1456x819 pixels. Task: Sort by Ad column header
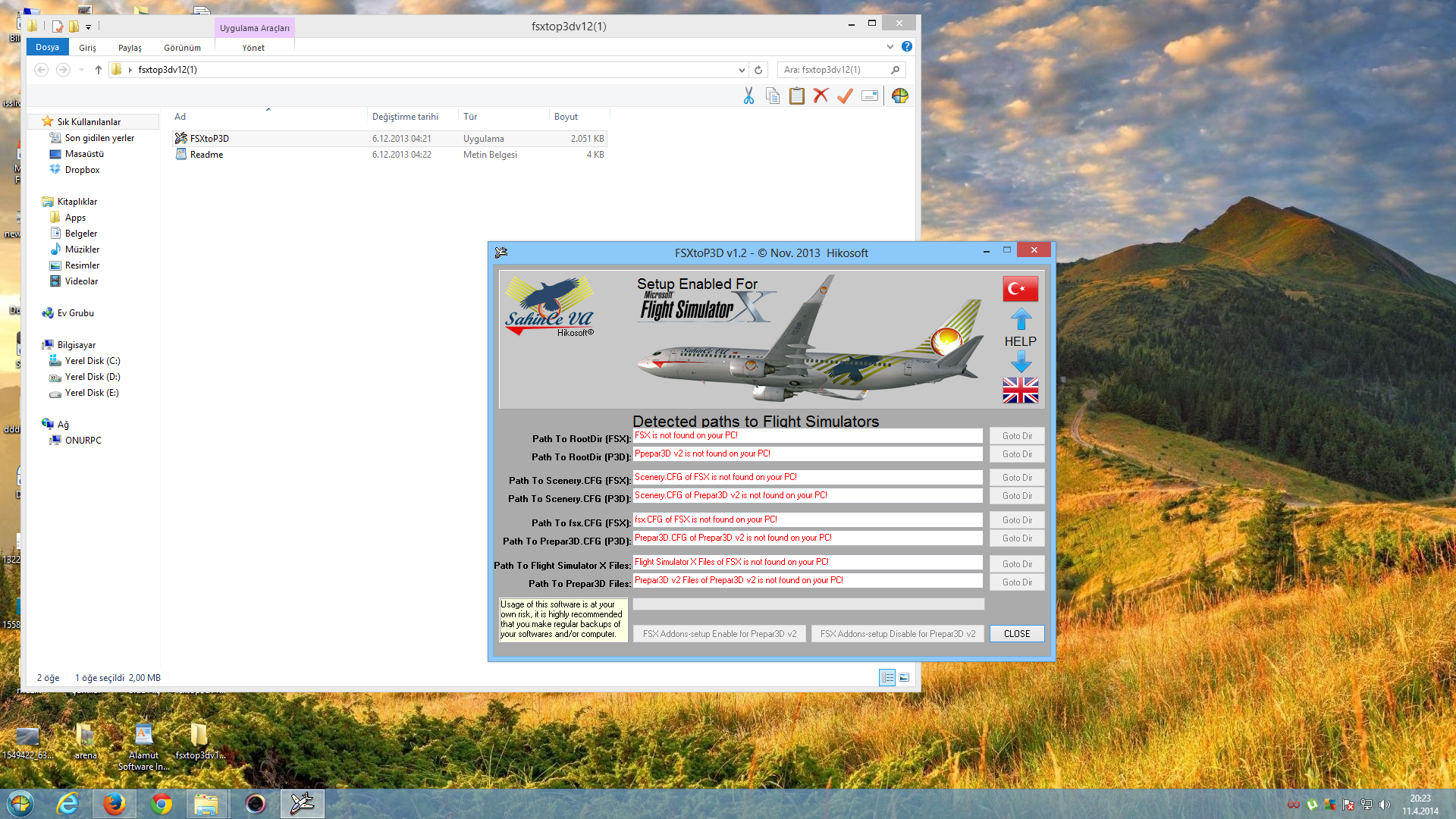coord(269,117)
